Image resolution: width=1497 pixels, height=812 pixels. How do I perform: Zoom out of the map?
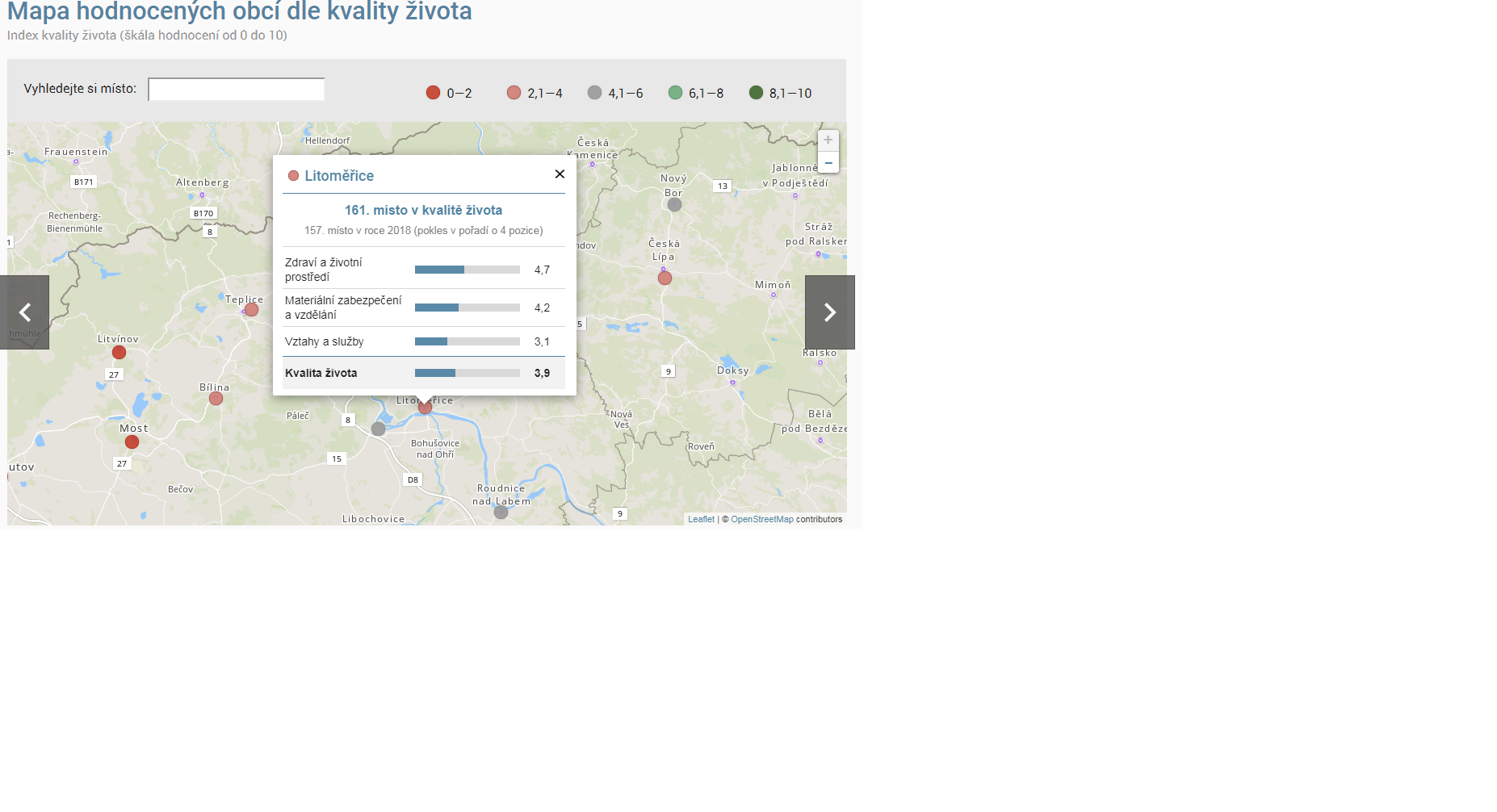[828, 162]
